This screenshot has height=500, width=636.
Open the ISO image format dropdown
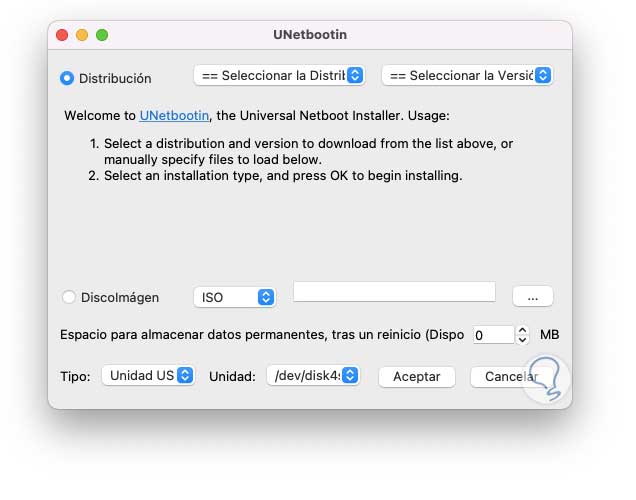click(234, 297)
